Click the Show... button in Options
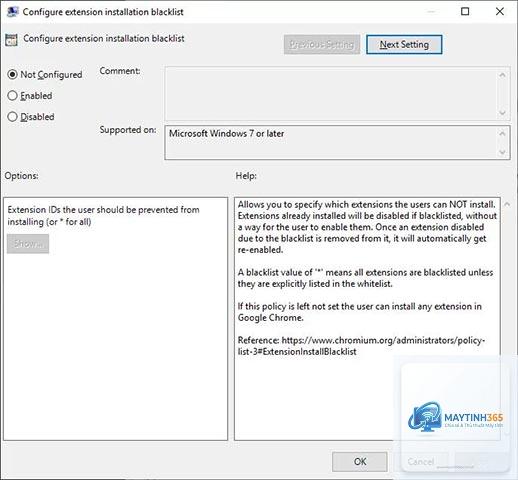This screenshot has width=518, height=480. point(28,244)
